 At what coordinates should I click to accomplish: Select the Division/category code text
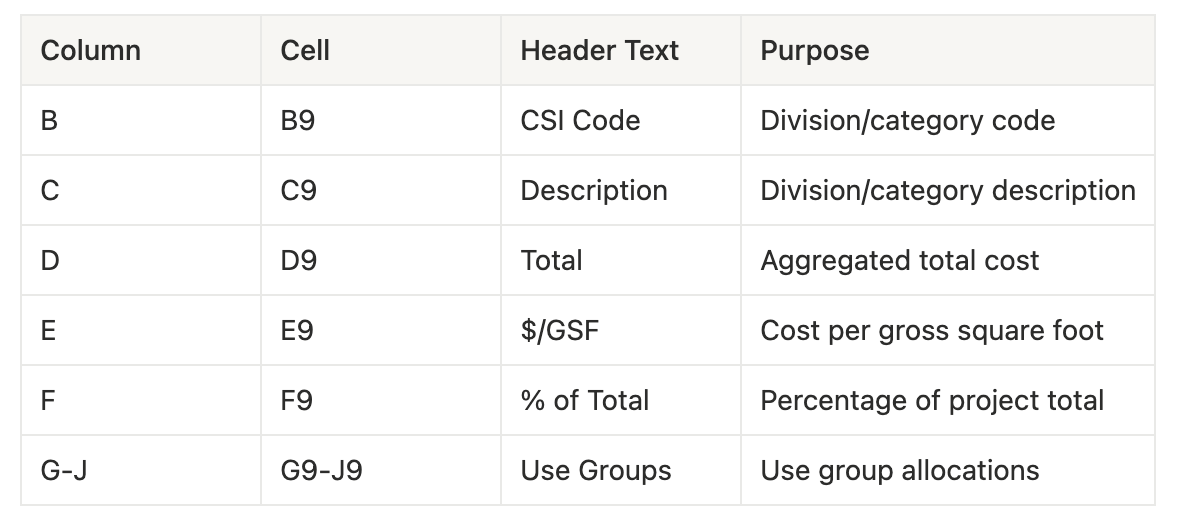[x=908, y=120]
